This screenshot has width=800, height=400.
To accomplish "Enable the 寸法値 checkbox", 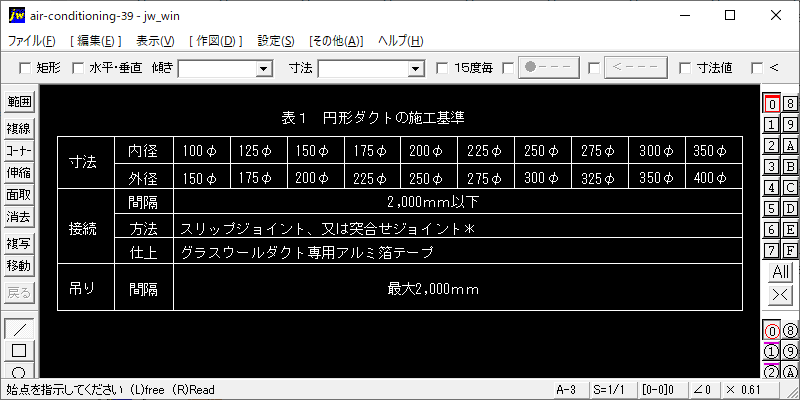I will (x=685, y=68).
